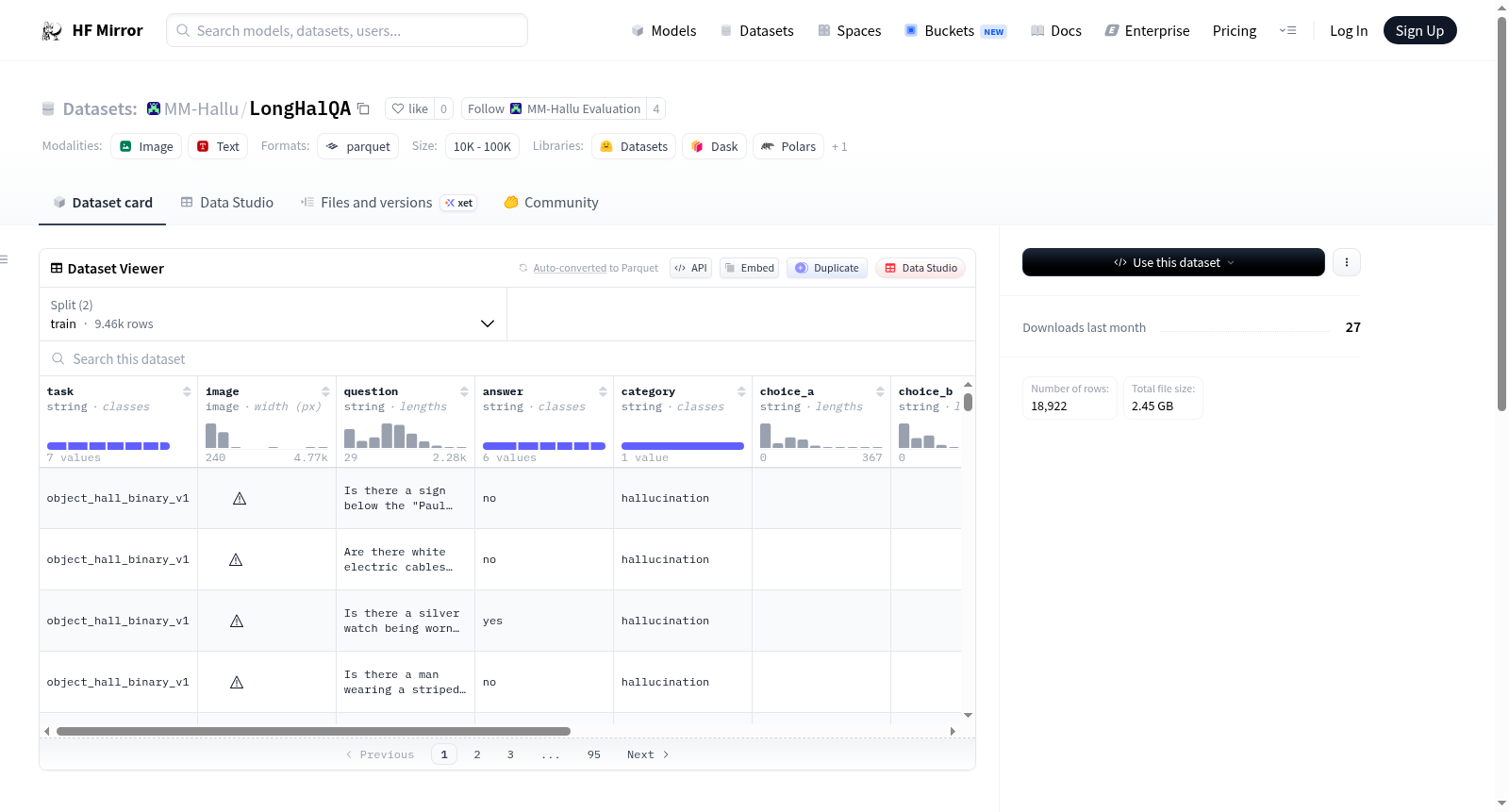Open the broken image in the silver watch row
This screenshot has width=1509, height=812.
(237, 621)
